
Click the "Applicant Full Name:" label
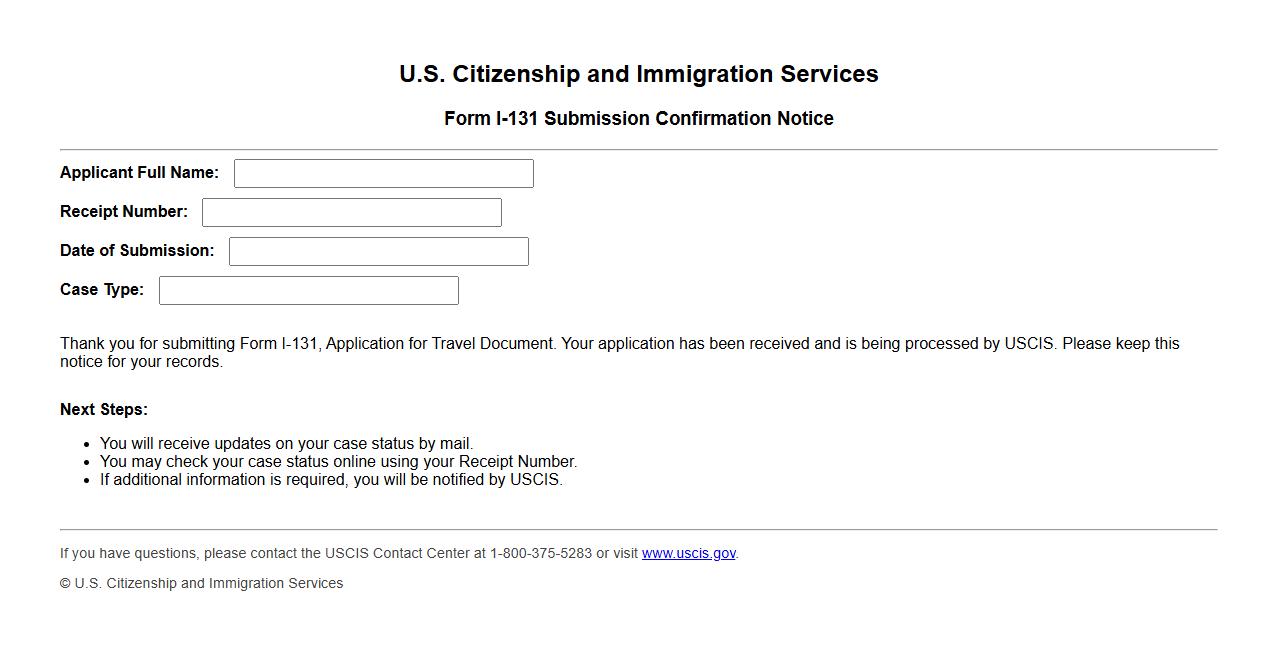point(139,173)
